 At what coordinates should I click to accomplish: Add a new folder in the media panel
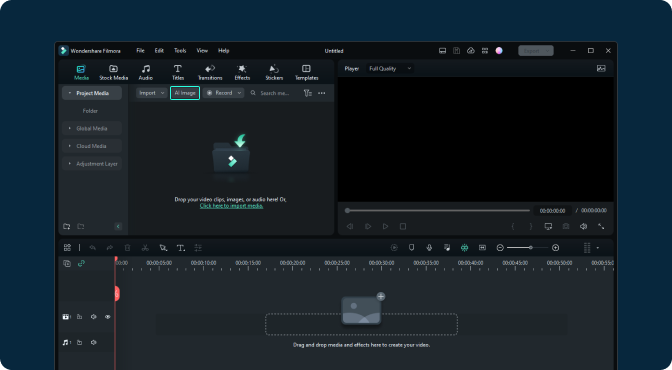67,226
